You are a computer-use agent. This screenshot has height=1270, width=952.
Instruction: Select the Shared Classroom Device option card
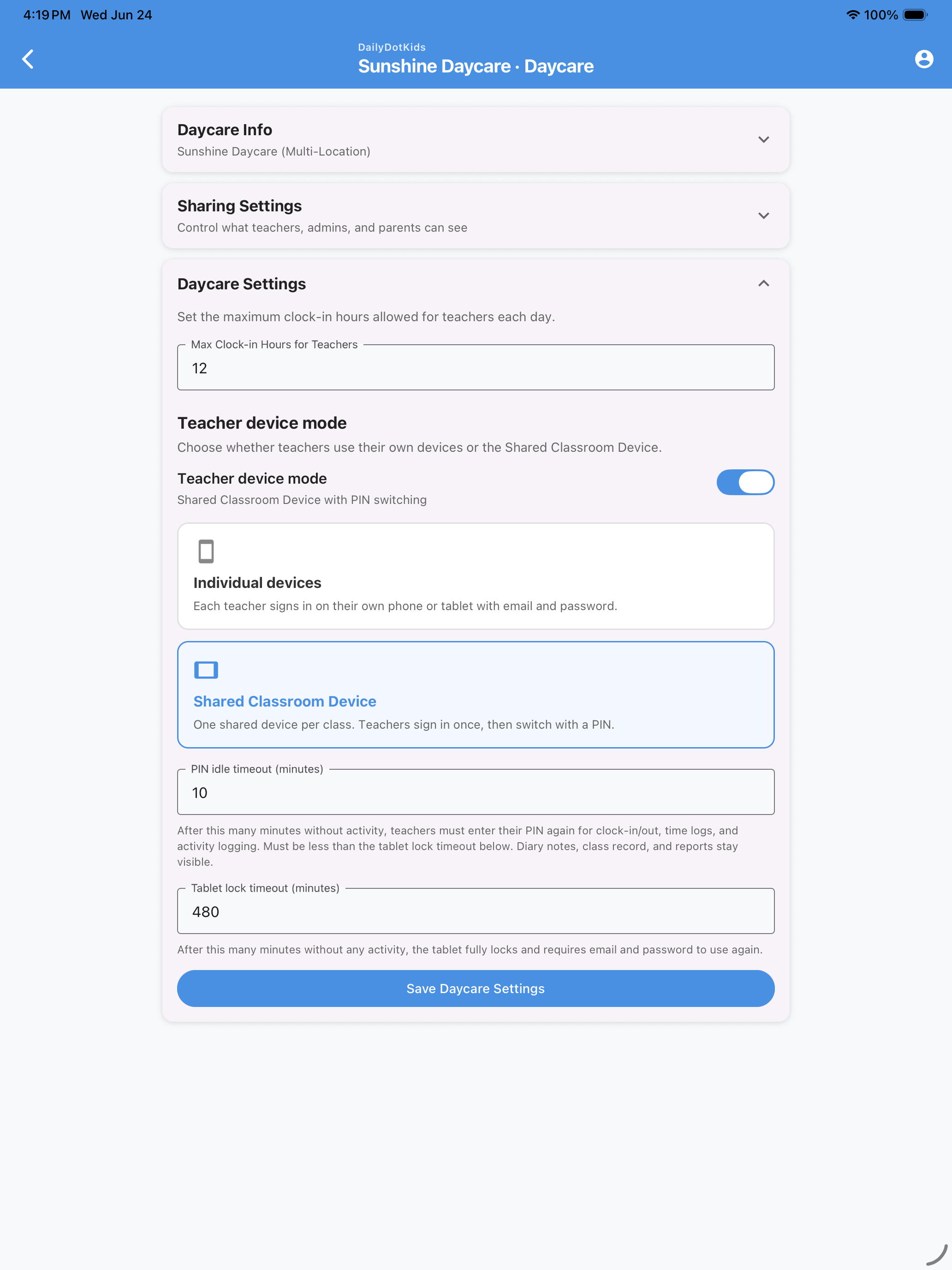point(476,695)
